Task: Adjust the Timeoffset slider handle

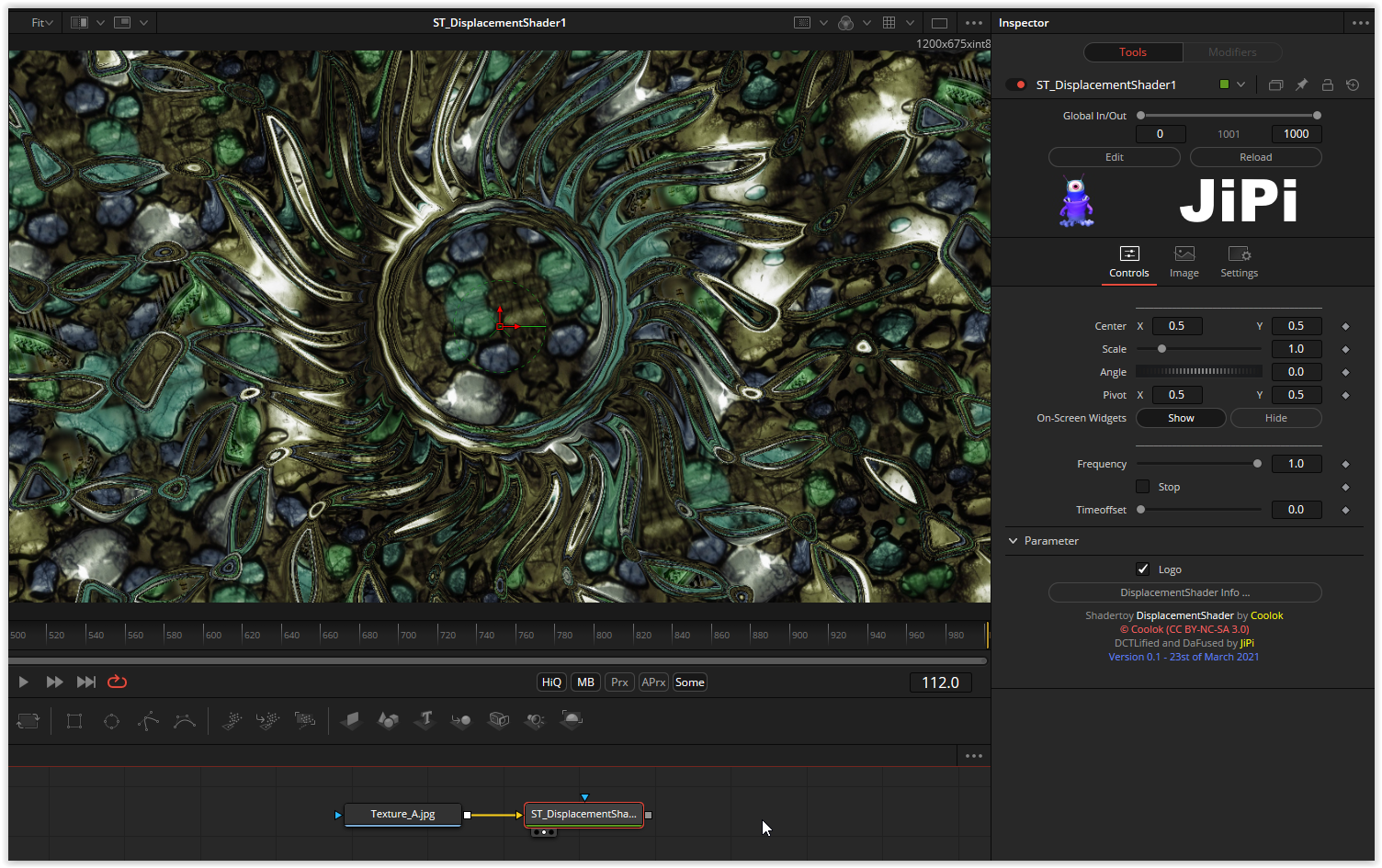Action: coord(1140,510)
